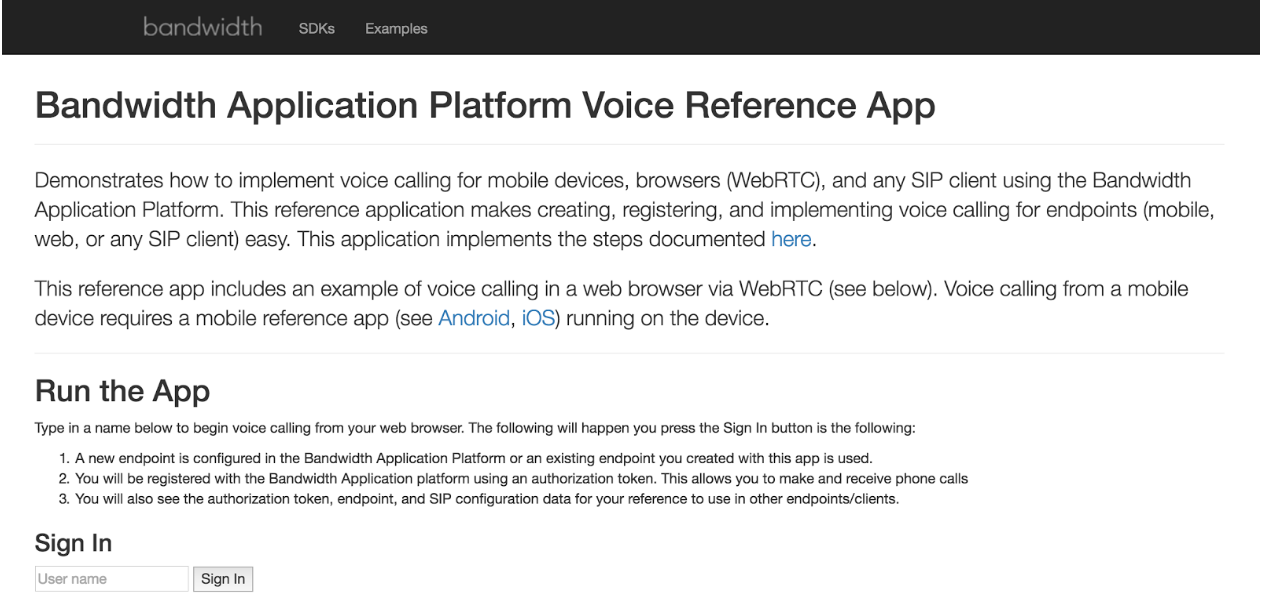Open the SDKs navigation item
This screenshot has height=606, width=1262.
[x=316, y=29]
